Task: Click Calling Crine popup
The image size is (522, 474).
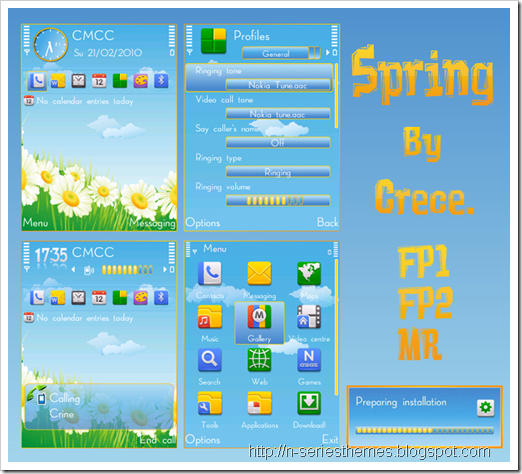Action: coord(99,407)
